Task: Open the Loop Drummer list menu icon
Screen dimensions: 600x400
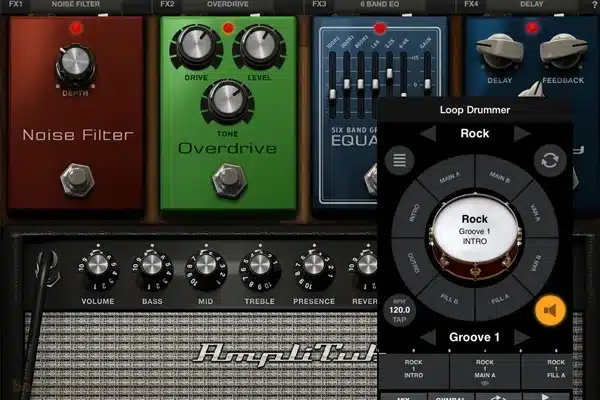Action: click(x=400, y=159)
